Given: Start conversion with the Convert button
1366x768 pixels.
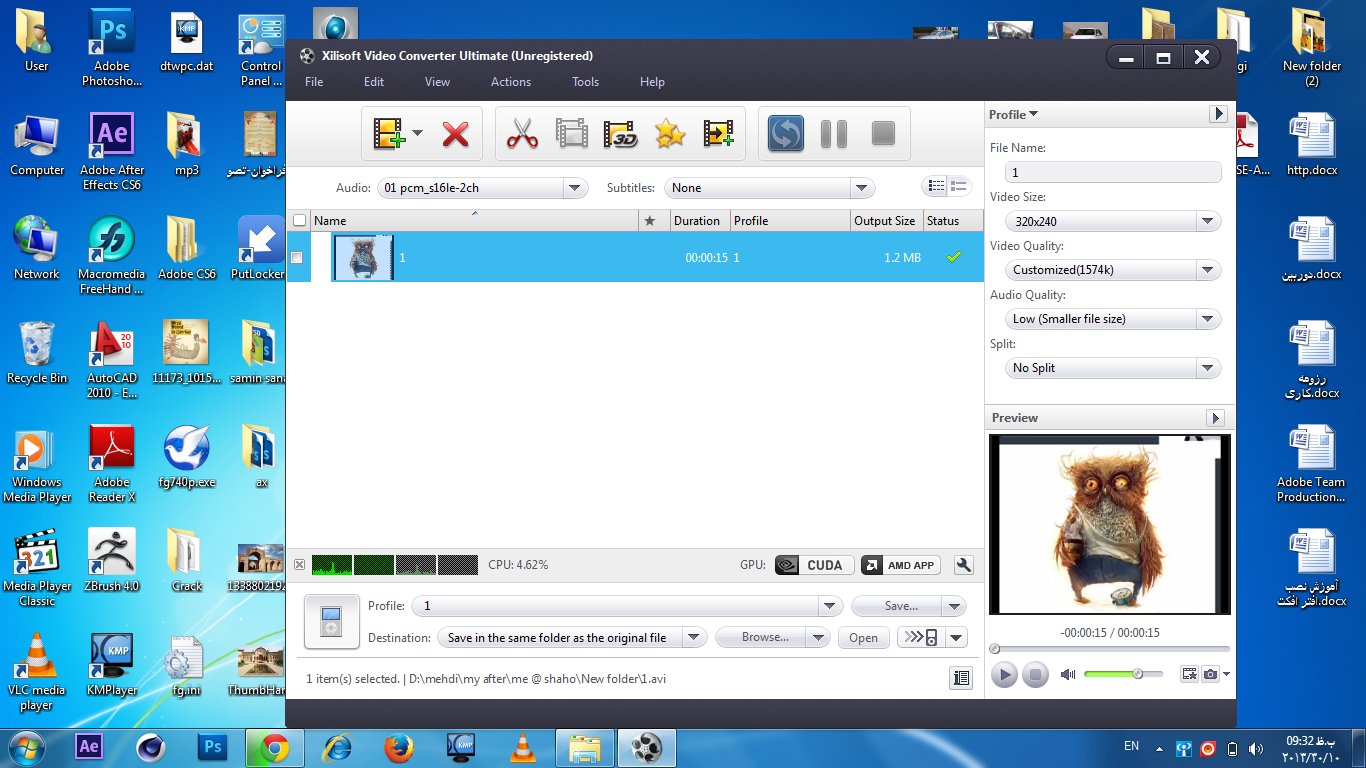Looking at the screenshot, I should coord(785,133).
